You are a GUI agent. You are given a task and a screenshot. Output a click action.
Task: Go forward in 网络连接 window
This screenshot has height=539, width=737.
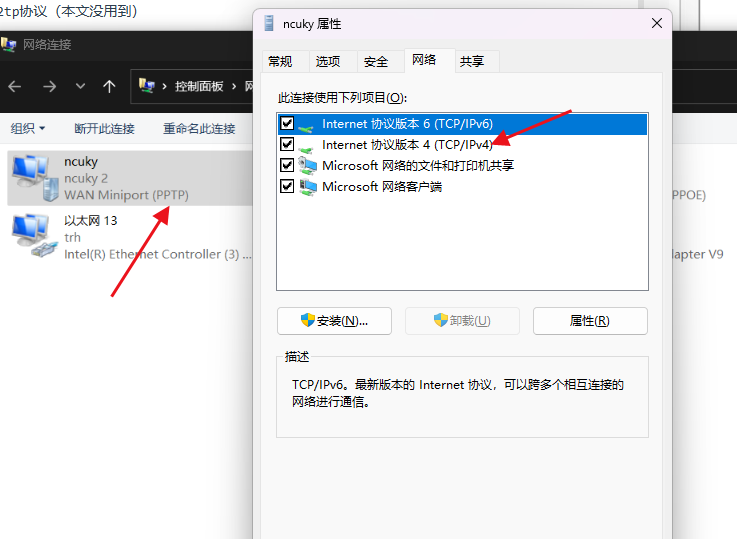coord(49,86)
